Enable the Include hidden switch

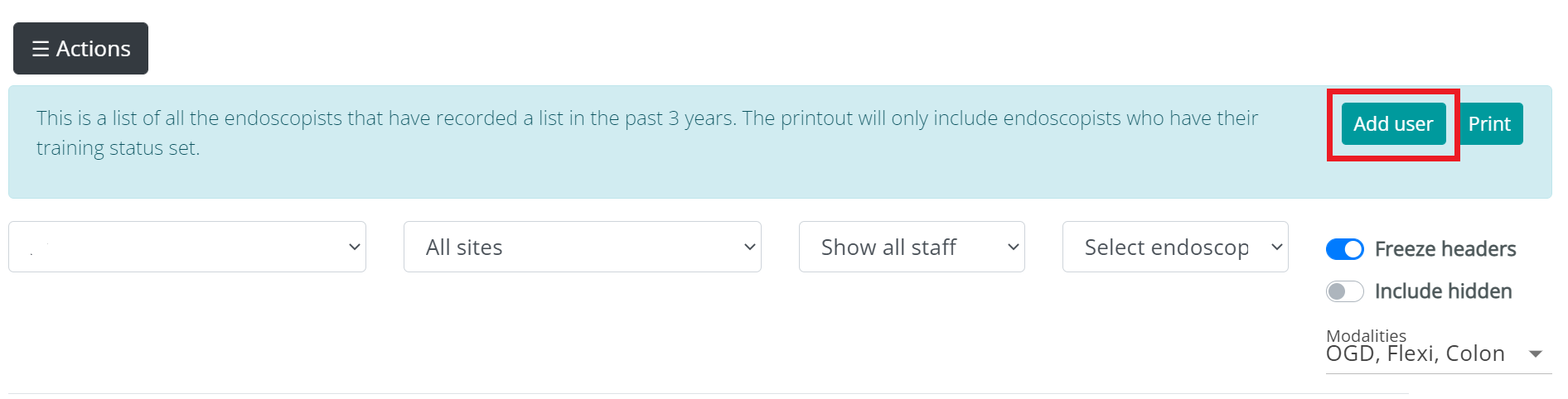pos(1344,291)
